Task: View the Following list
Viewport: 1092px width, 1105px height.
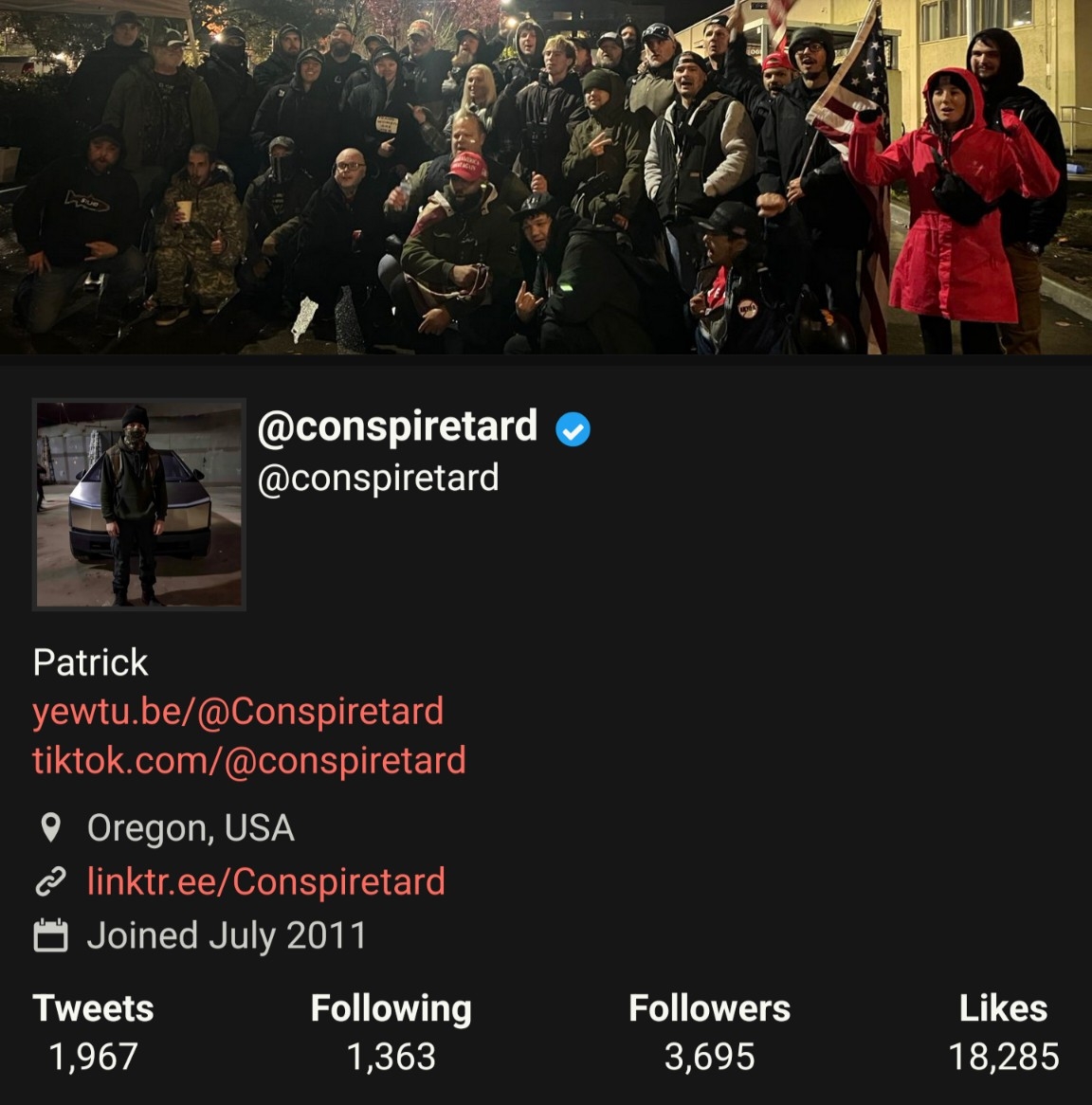Action: pyautogui.click(x=391, y=1032)
